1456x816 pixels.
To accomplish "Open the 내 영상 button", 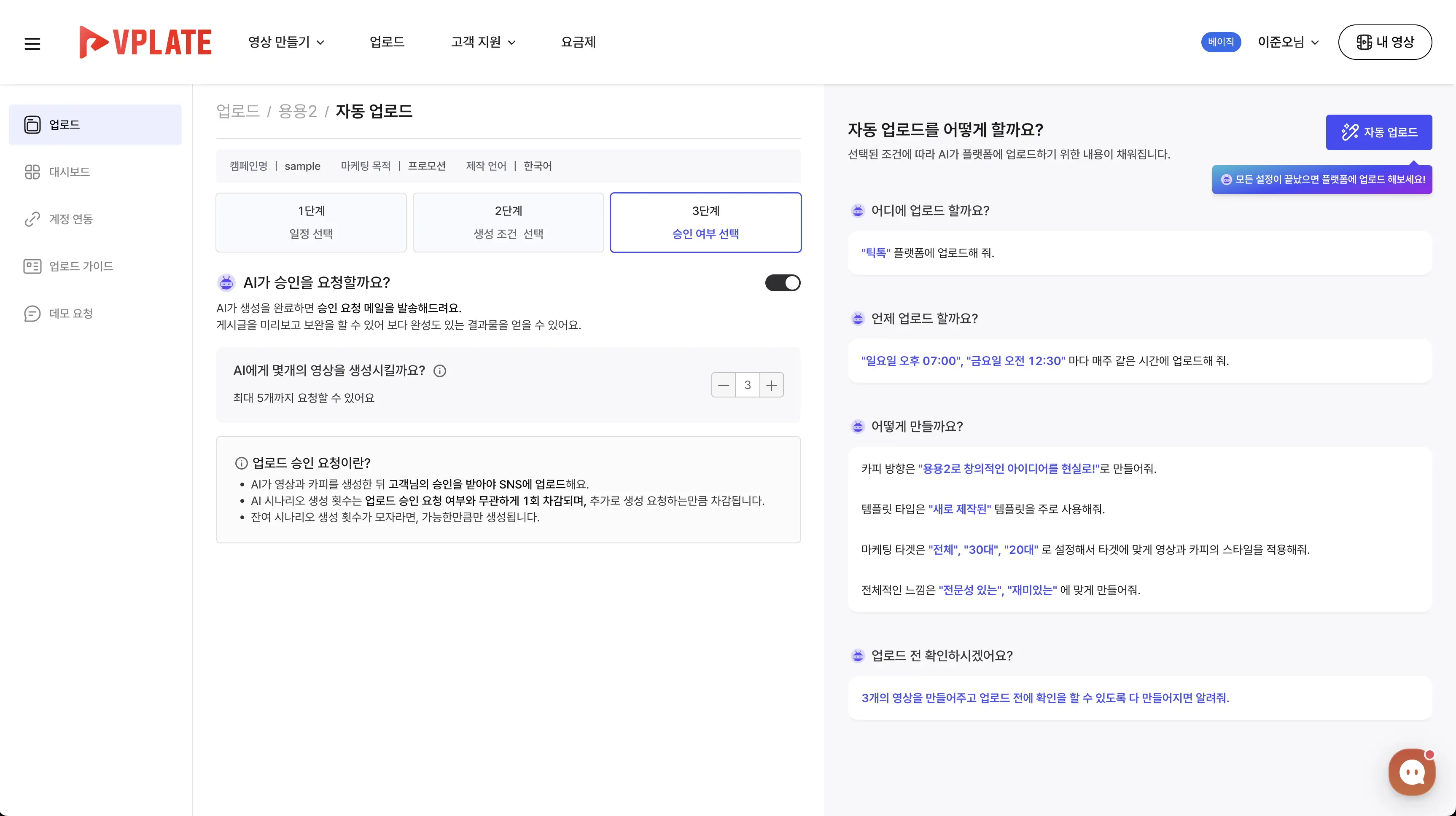I will [1385, 42].
